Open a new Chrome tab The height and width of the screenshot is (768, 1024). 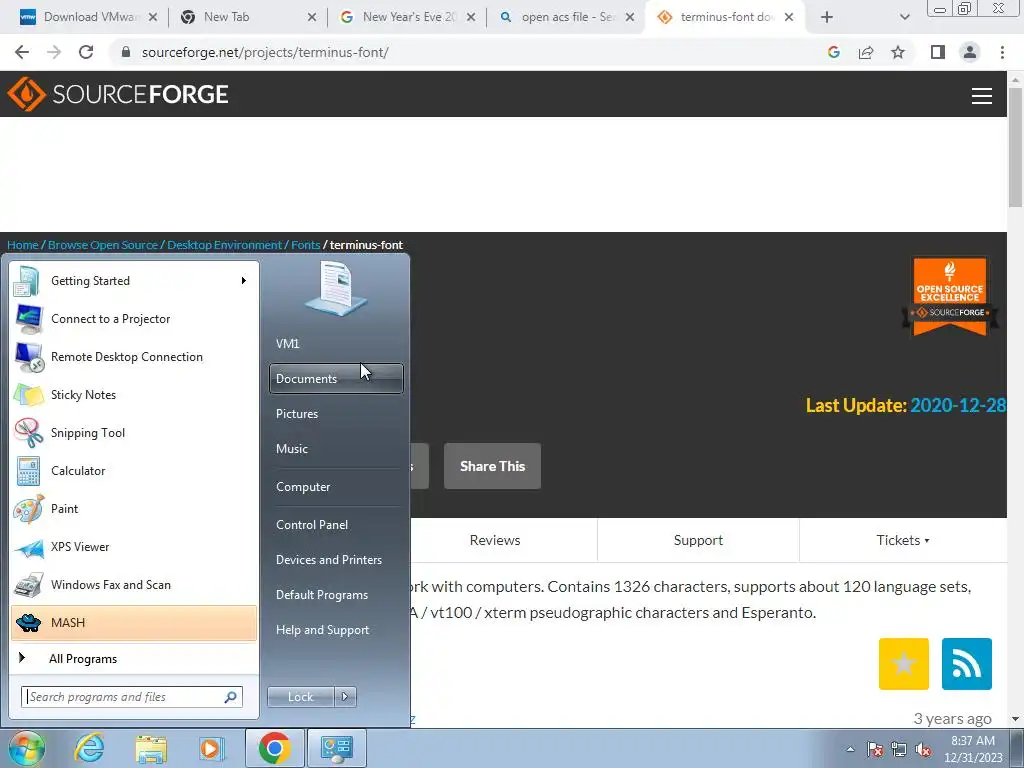pos(827,17)
